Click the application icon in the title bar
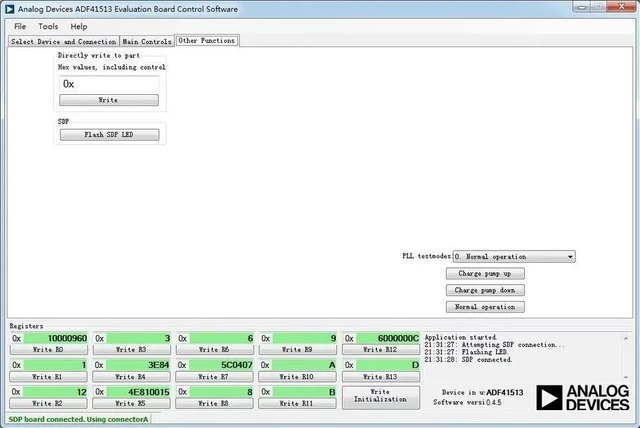Viewport: 640px width, 428px height. (x=9, y=9)
